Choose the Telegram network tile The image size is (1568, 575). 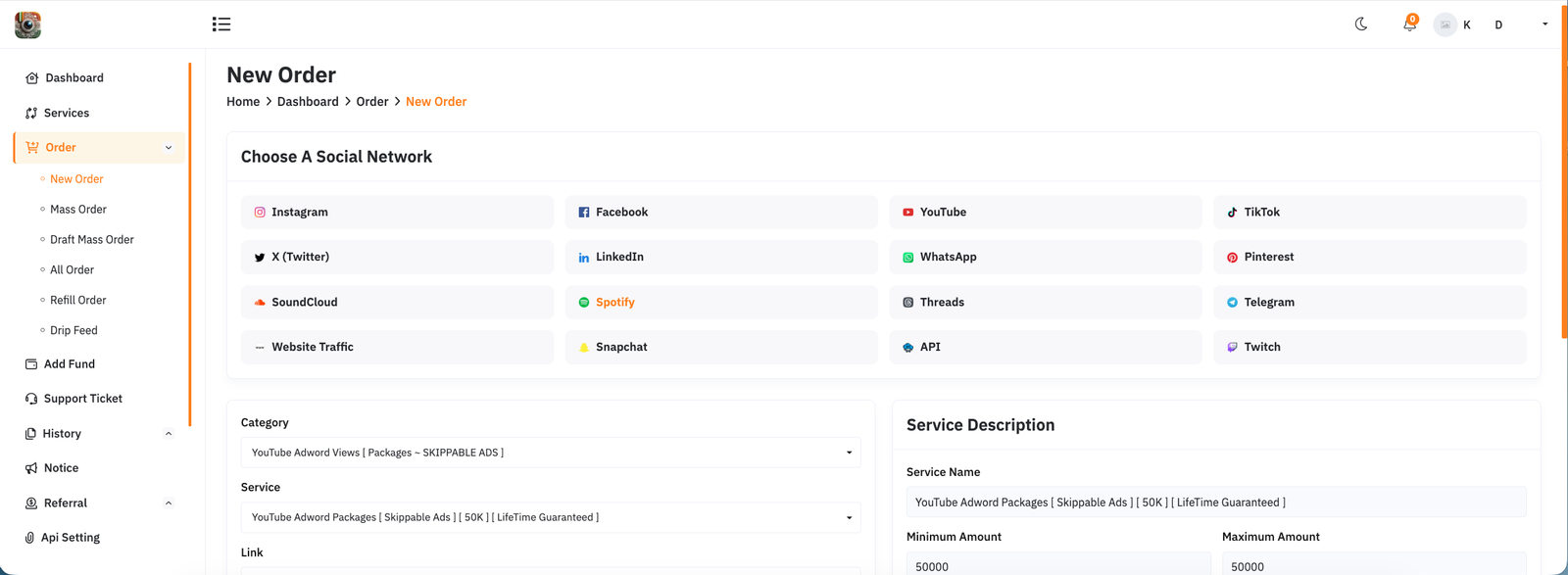[1369, 303]
